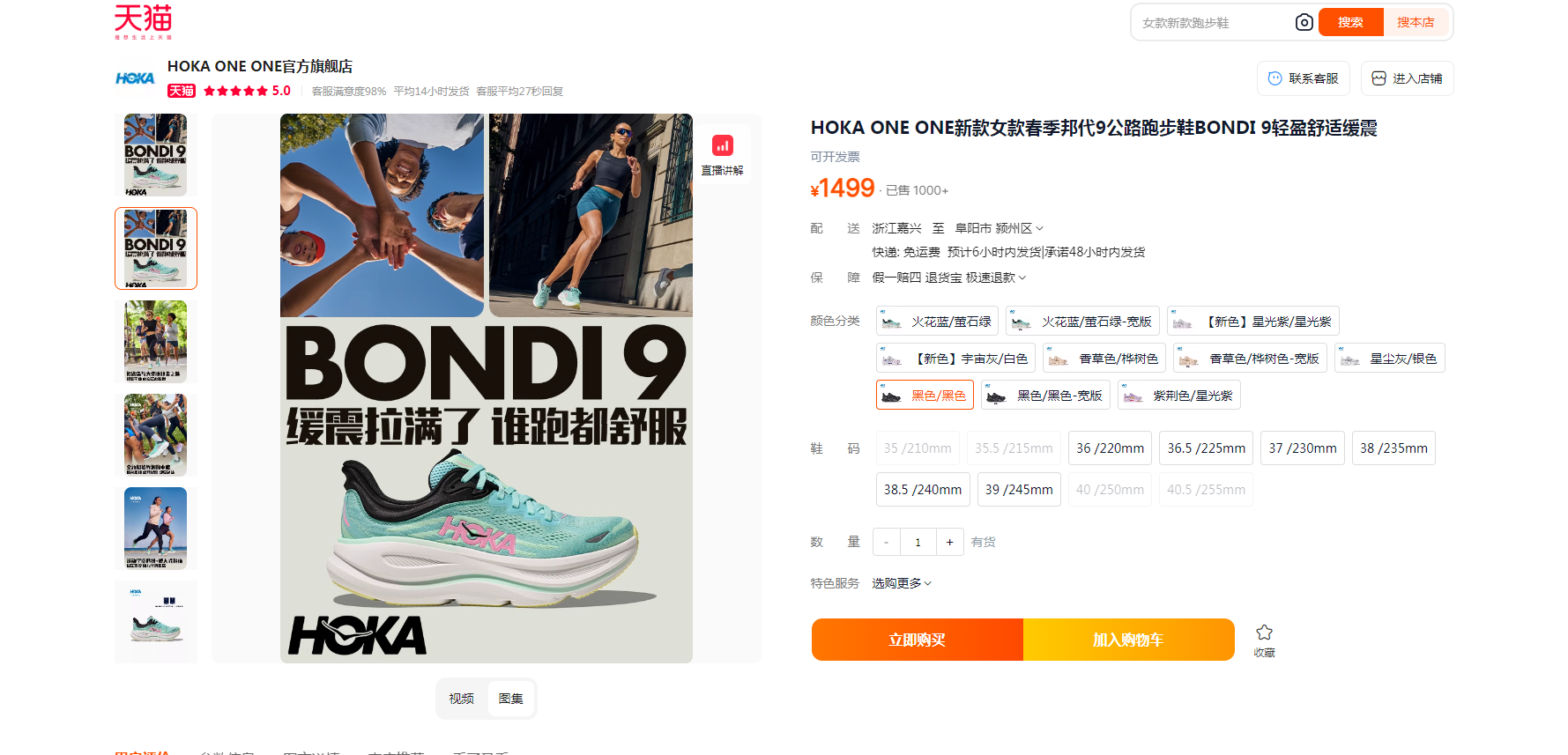
Task: Click the search input field
Action: [1213, 23]
